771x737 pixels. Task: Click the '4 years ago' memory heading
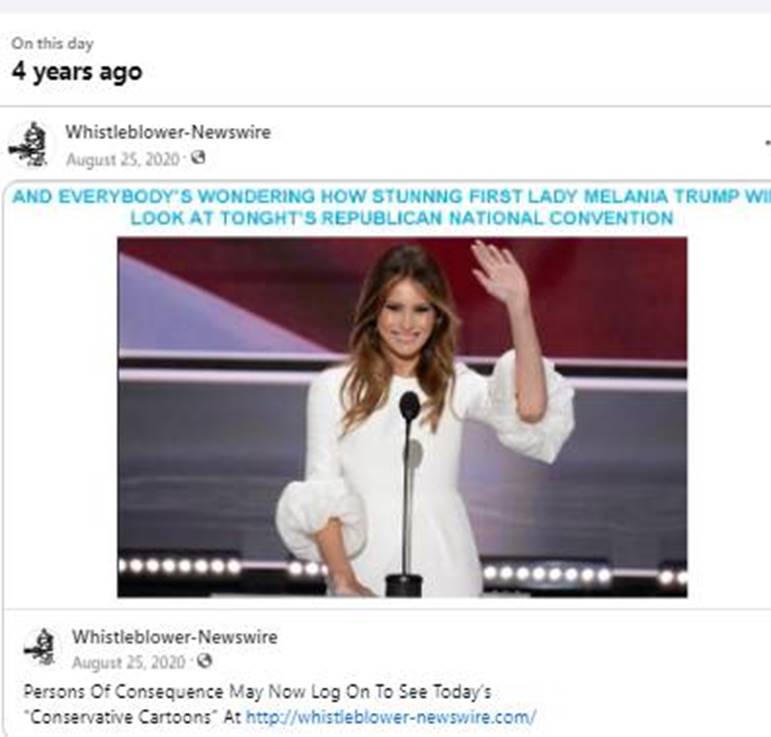click(x=77, y=72)
